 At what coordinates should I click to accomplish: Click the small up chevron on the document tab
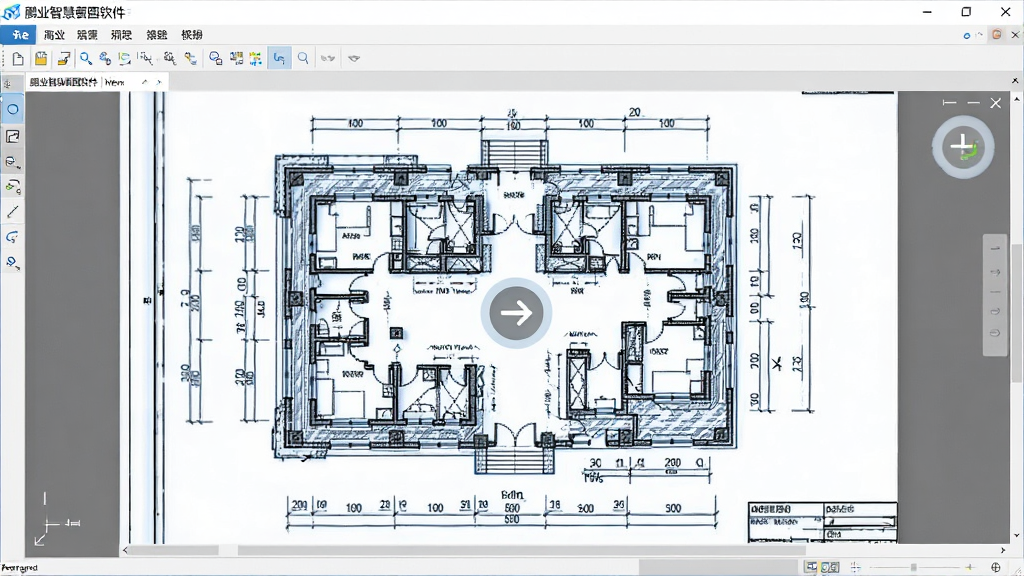144,82
